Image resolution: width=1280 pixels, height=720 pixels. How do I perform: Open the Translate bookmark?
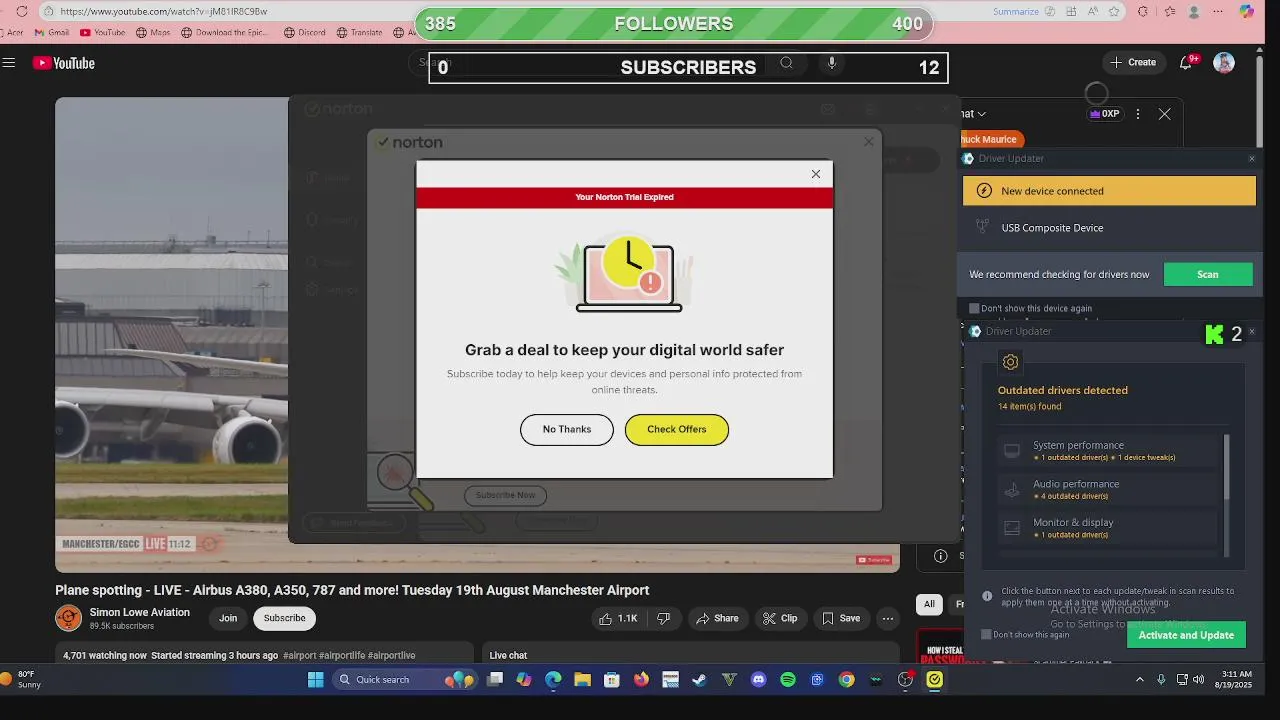[359, 32]
